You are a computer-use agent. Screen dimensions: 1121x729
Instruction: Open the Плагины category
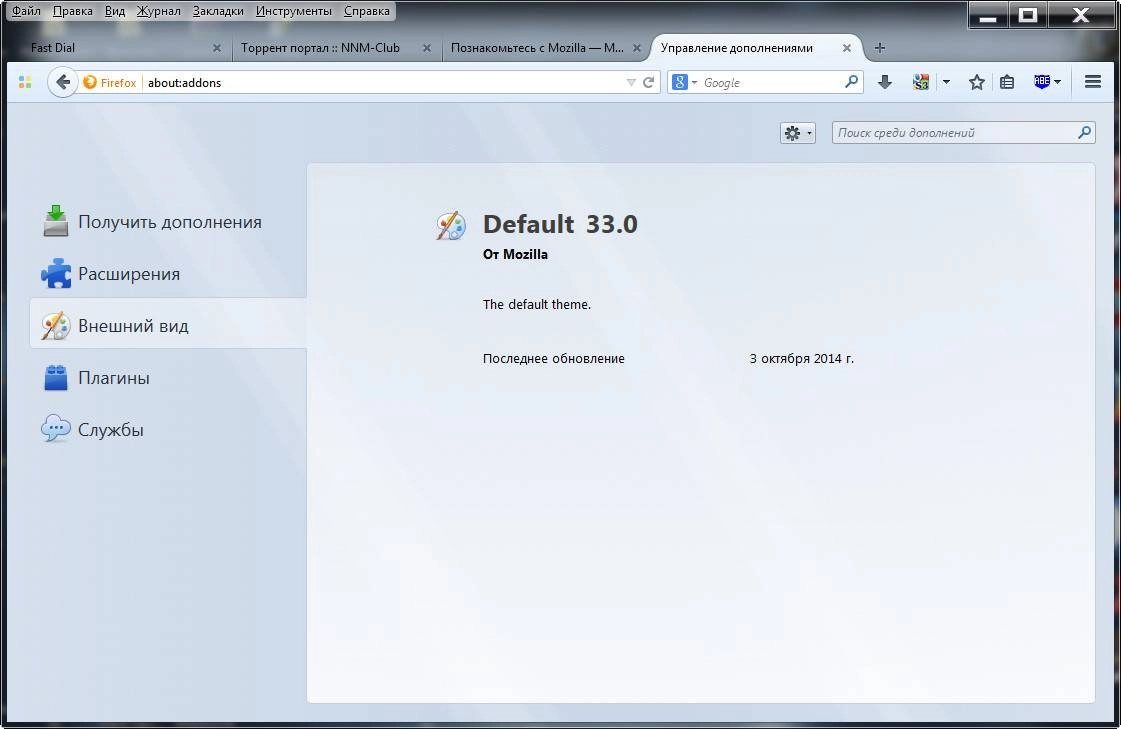click(x=168, y=377)
